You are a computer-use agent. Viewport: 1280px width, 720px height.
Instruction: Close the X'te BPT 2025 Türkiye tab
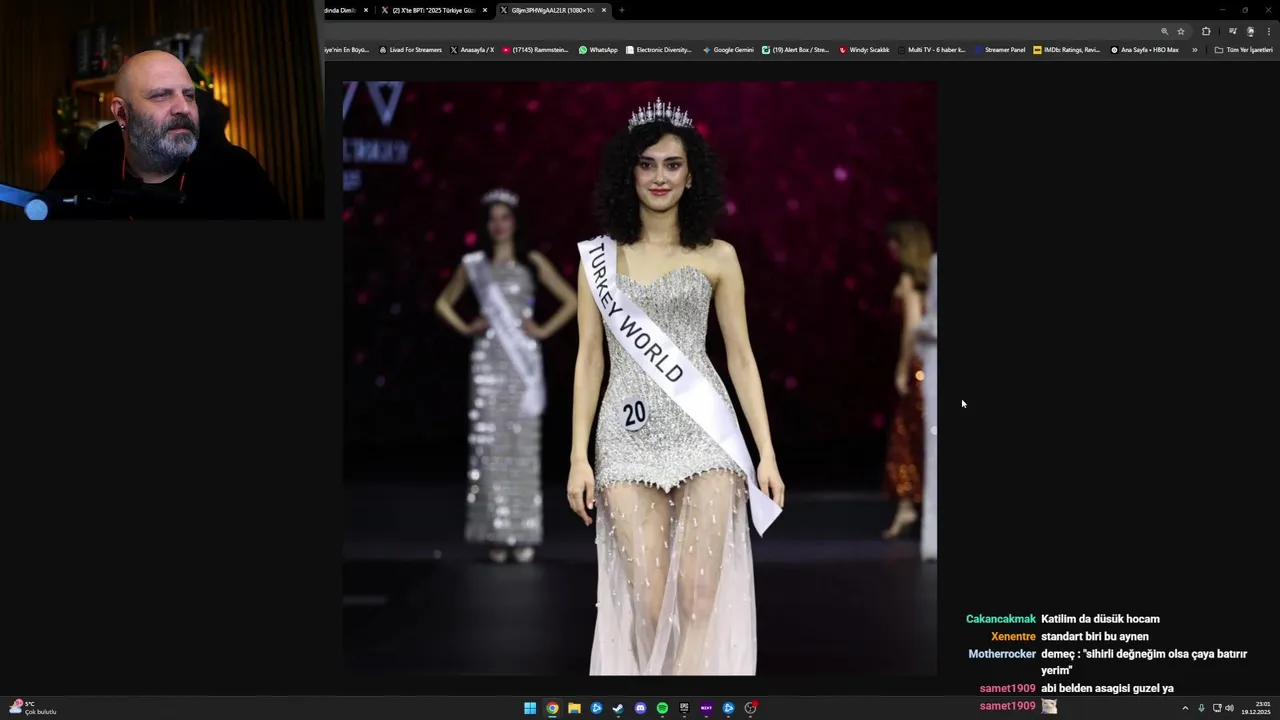pos(485,10)
